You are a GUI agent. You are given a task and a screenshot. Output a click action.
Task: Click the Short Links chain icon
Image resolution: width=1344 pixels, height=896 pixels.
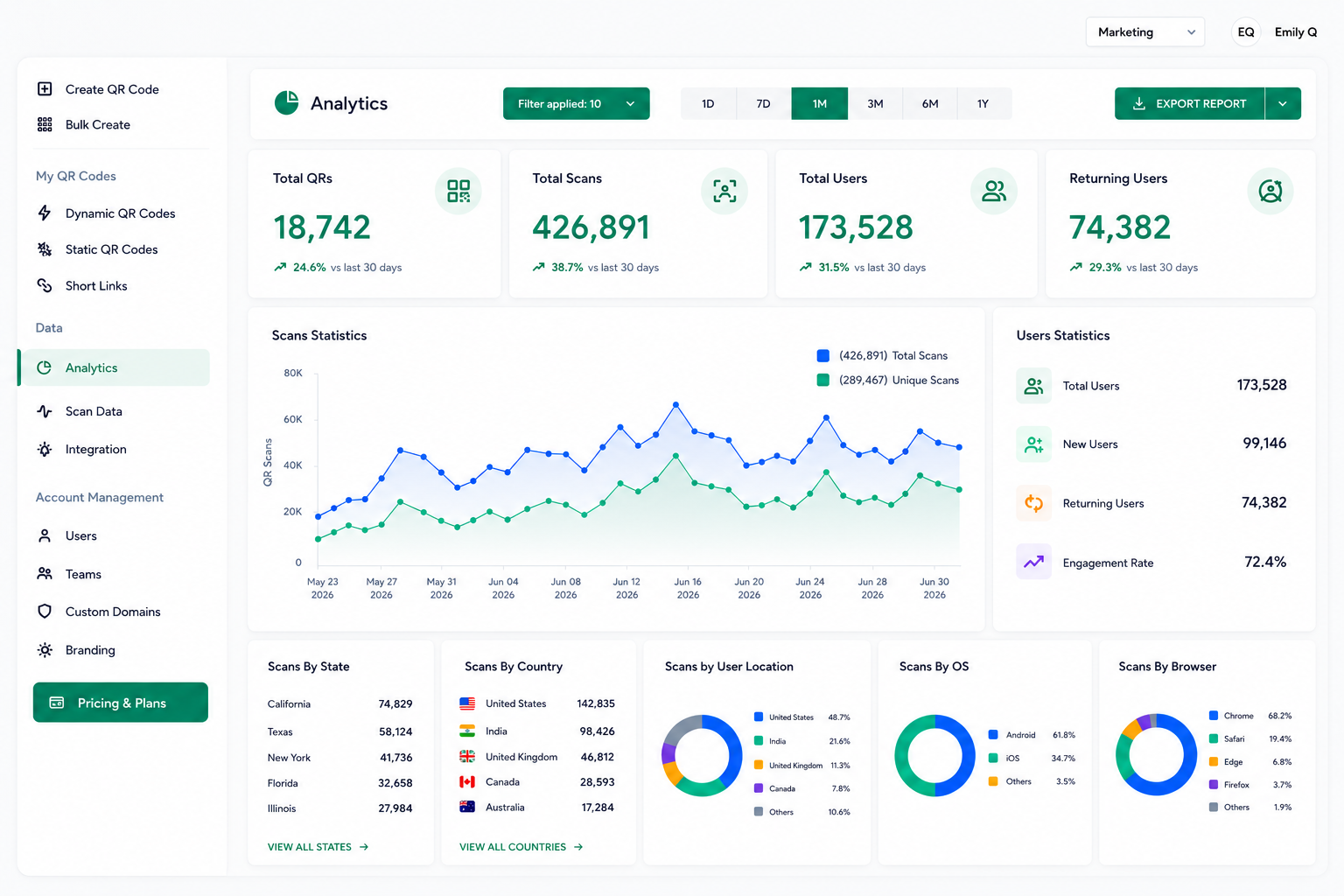coord(45,286)
